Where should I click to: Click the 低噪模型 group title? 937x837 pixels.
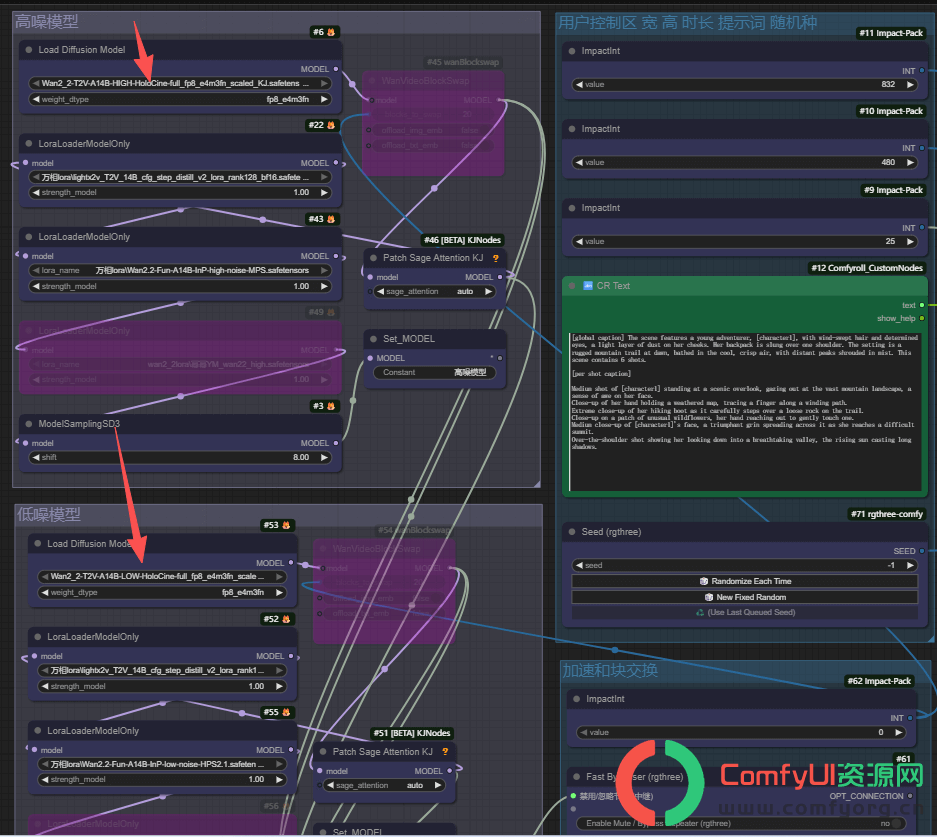(x=48, y=514)
